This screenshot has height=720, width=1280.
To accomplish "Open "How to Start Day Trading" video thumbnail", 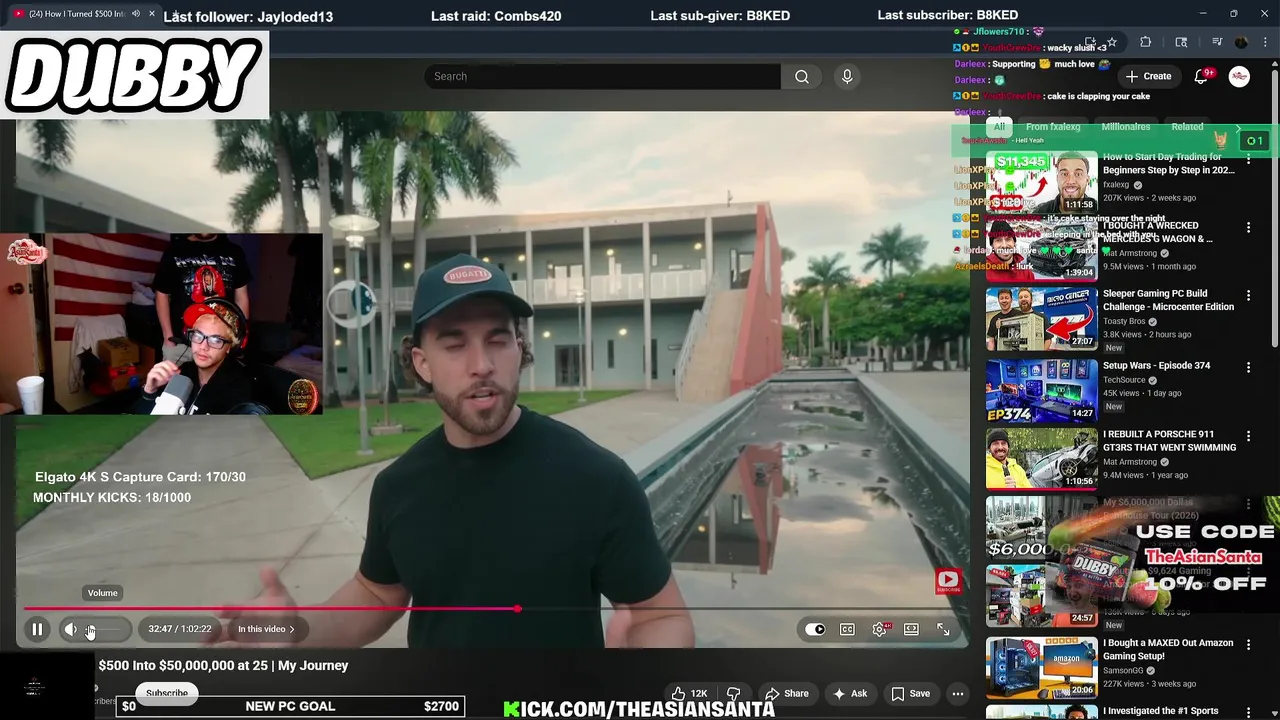I will pos(1042,182).
